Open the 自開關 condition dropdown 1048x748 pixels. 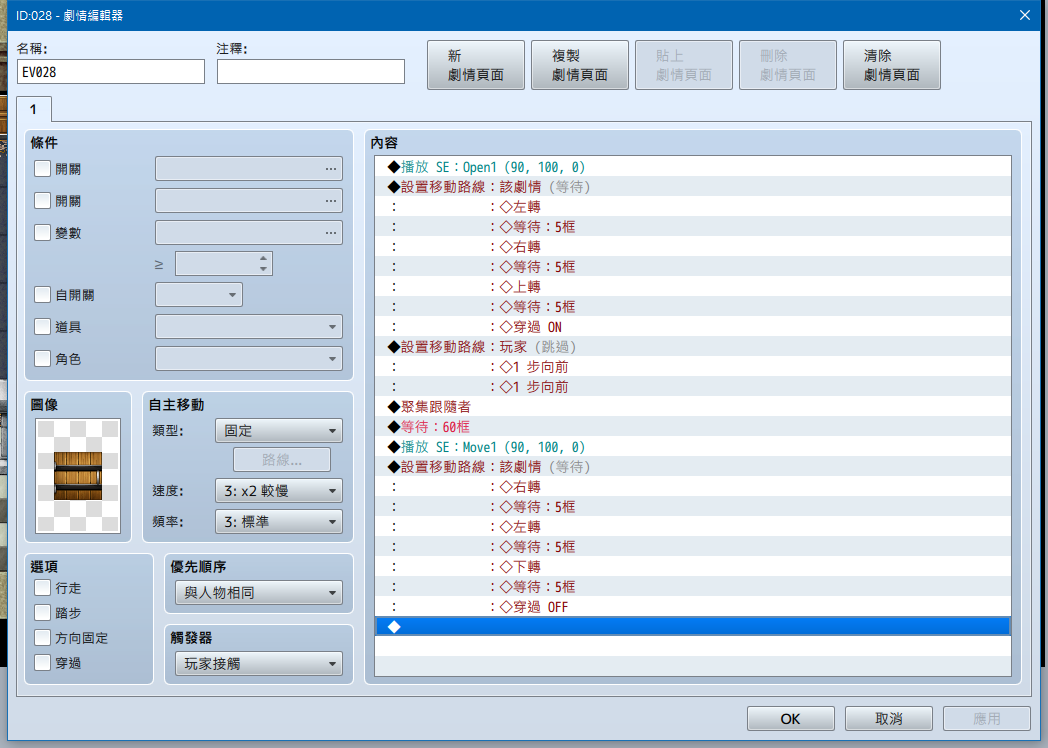[x=199, y=295]
